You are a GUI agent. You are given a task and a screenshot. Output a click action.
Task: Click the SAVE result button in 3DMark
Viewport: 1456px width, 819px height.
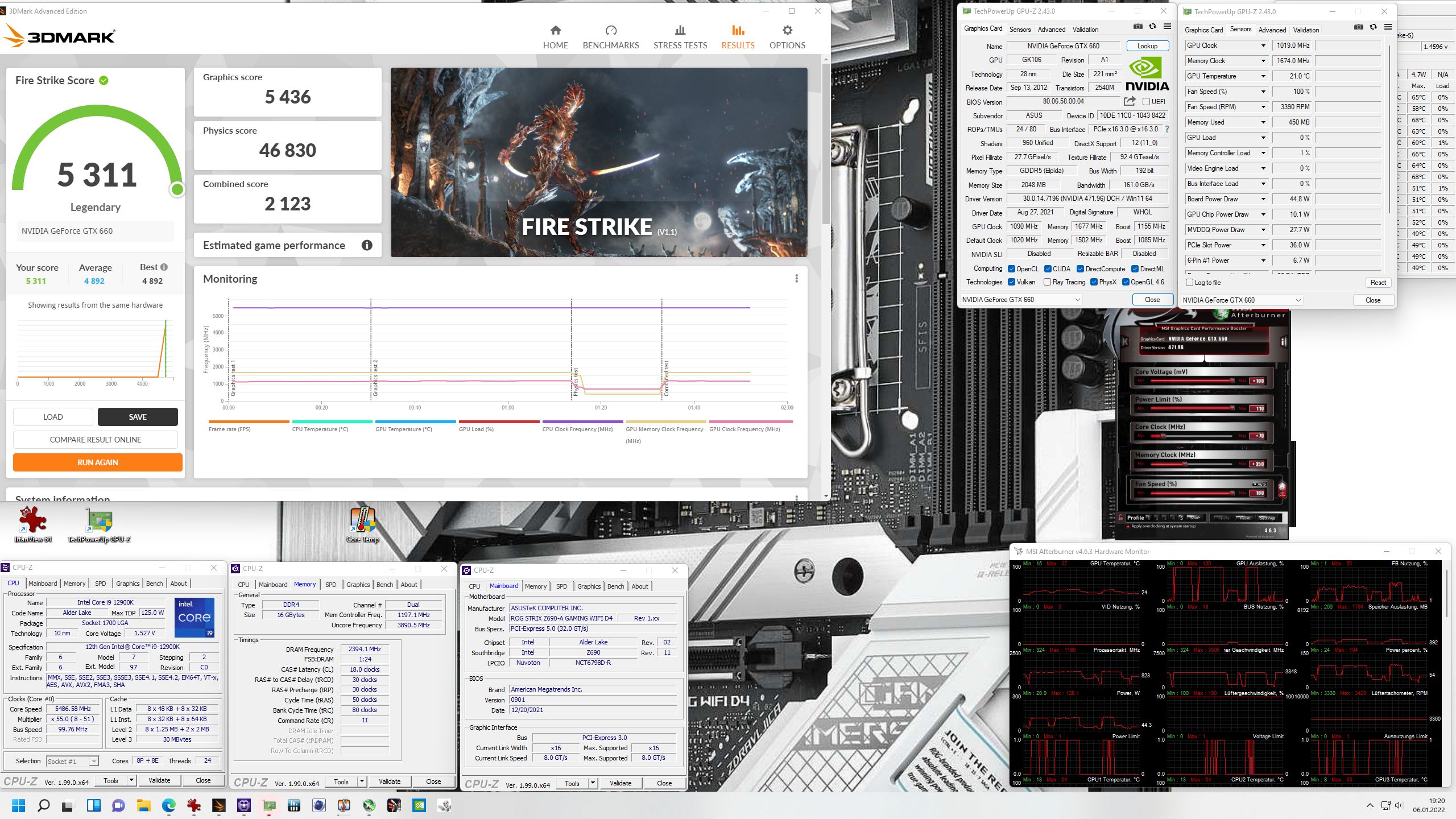138,417
